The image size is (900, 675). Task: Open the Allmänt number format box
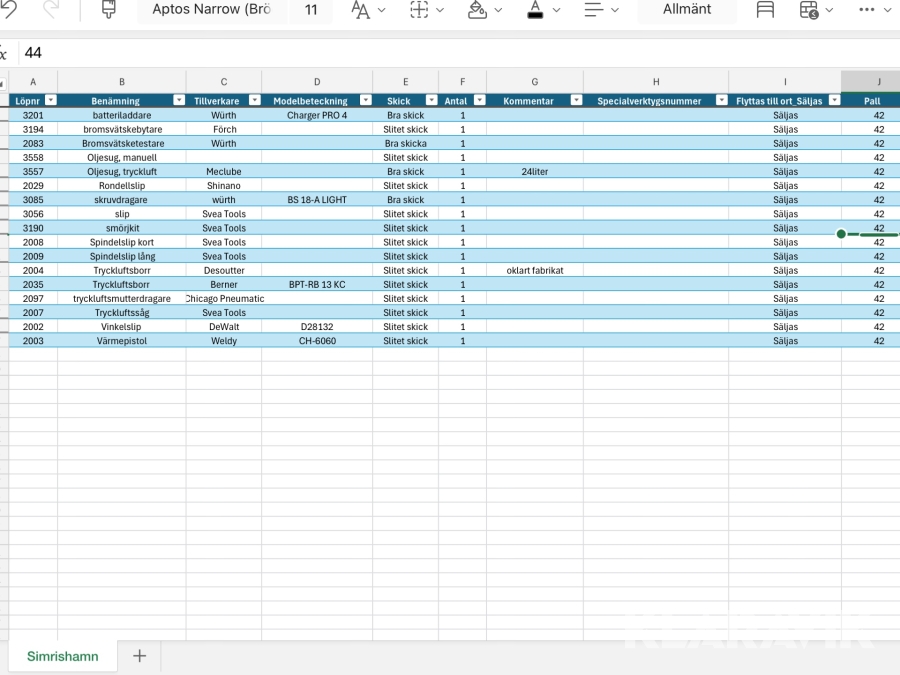pyautogui.click(x=687, y=10)
